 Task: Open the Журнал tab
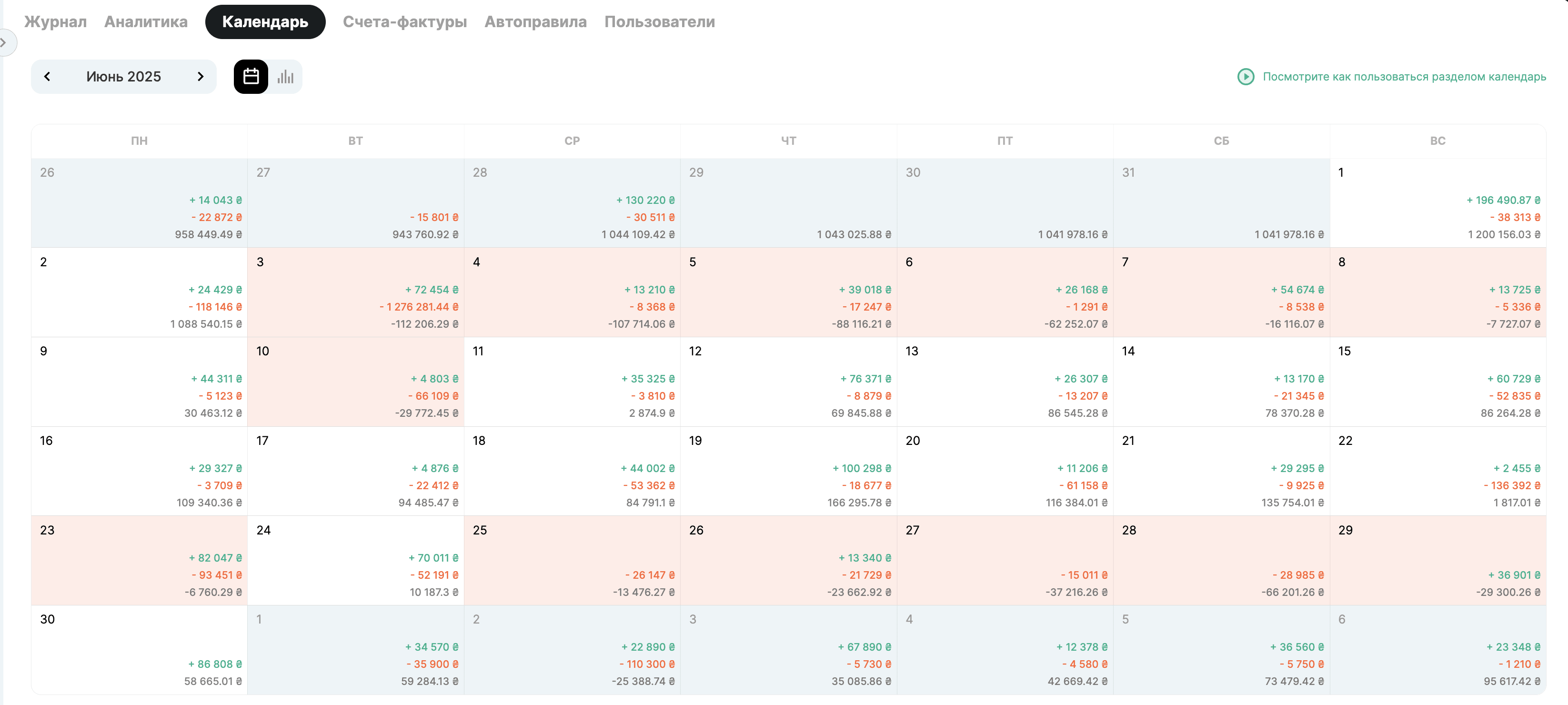point(55,22)
